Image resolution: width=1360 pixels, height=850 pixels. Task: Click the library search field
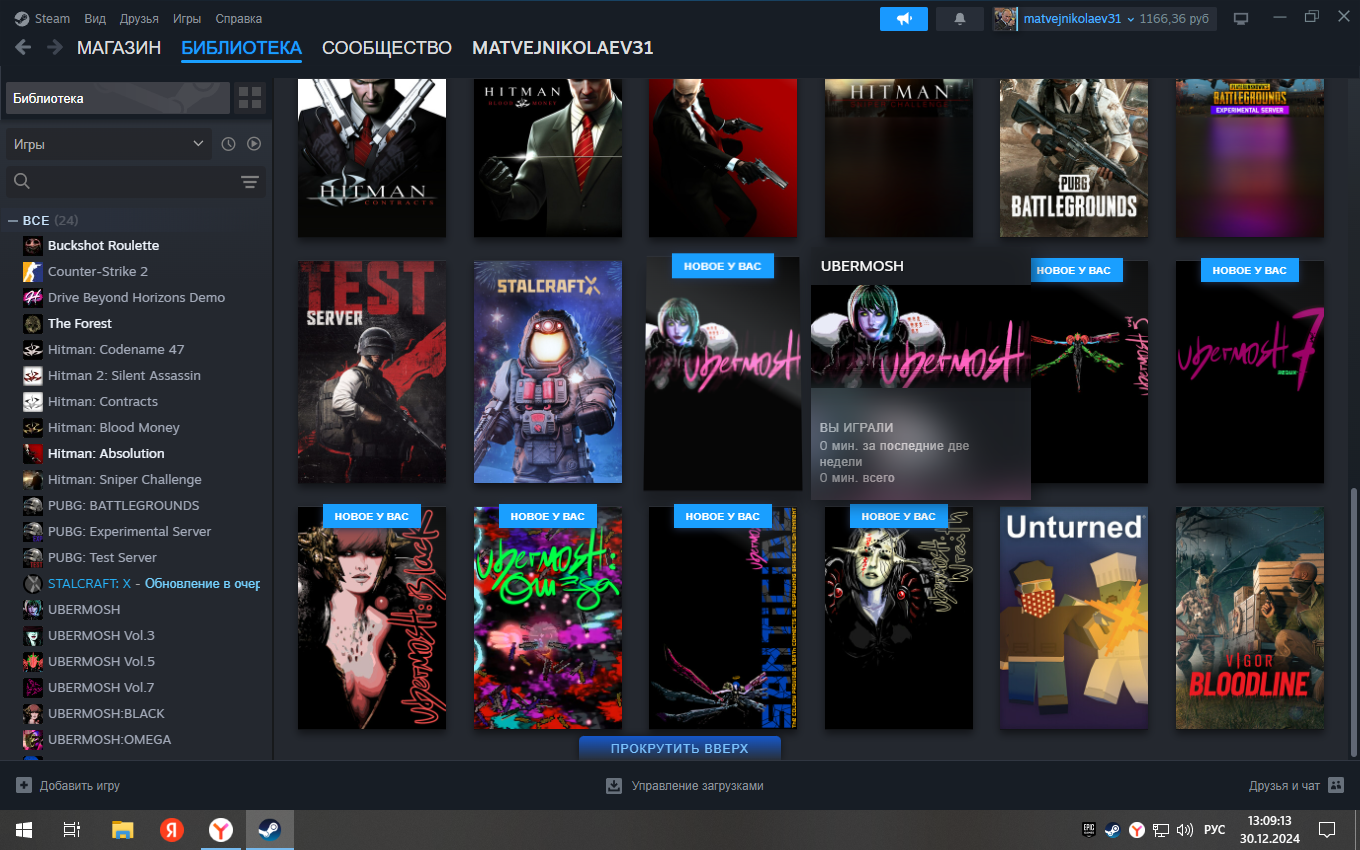[x=135, y=181]
